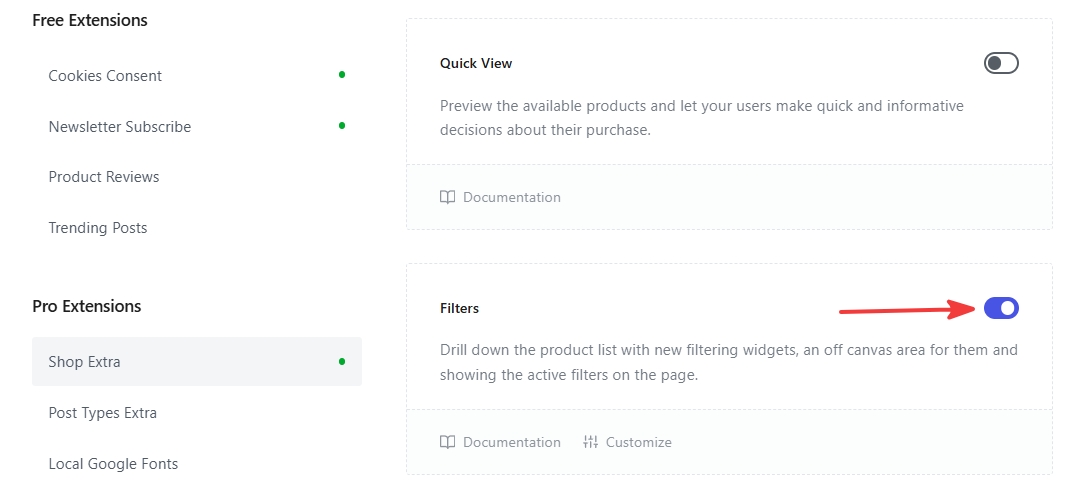Screen dimensions: 1082x494
Task: Click the Quick View card title
Action: (x=476, y=63)
